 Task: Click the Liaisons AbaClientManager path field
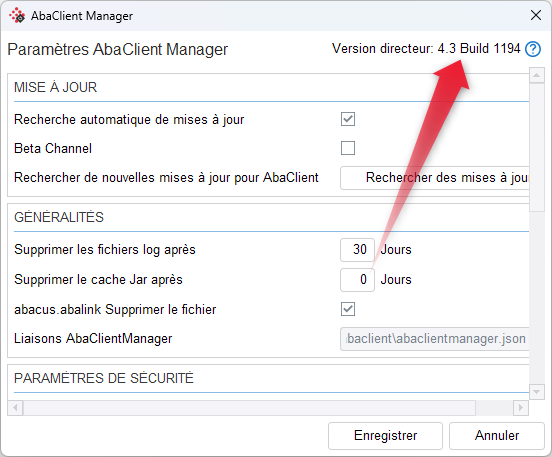(x=435, y=339)
